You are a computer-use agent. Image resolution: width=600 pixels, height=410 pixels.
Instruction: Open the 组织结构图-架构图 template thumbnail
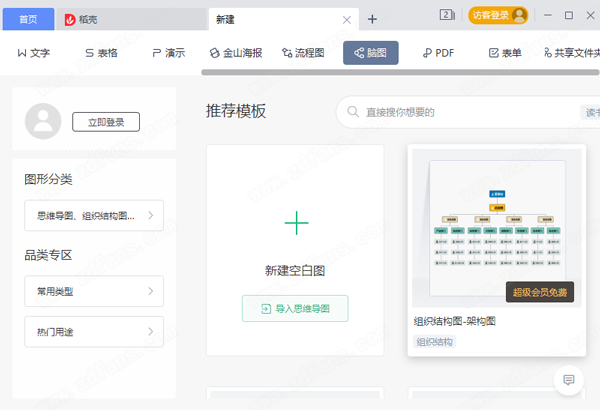click(x=495, y=229)
